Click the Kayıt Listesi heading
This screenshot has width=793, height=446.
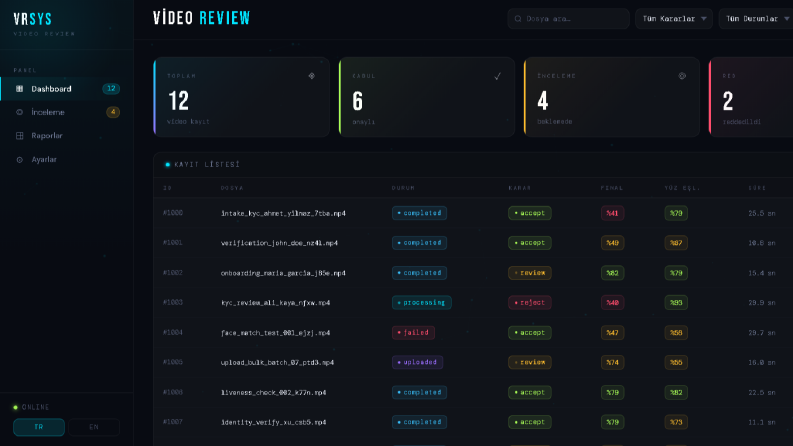coord(207,164)
